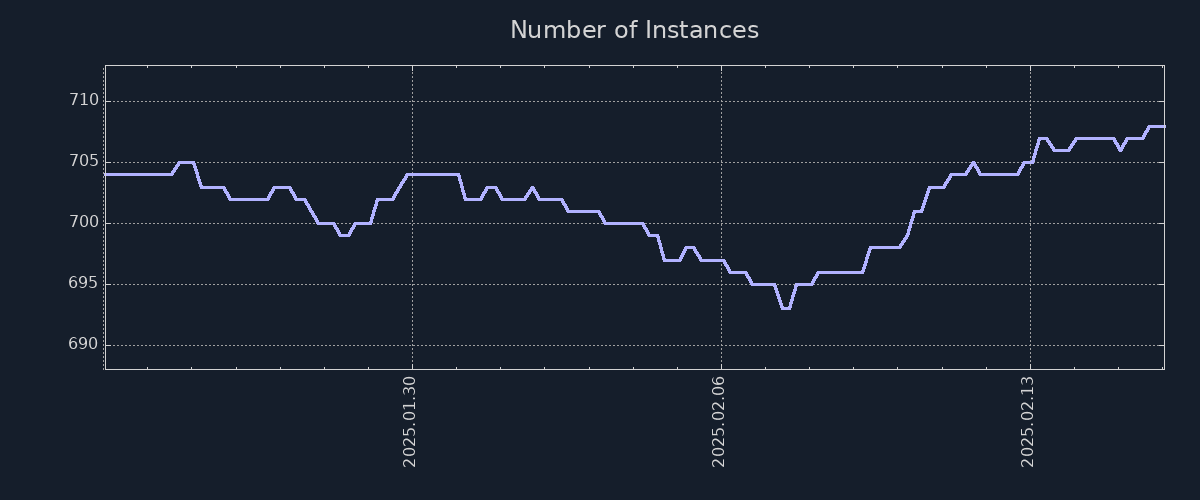Click the 699 dip before 2025.01.30
This screenshot has height=500, width=1200.
344,235
